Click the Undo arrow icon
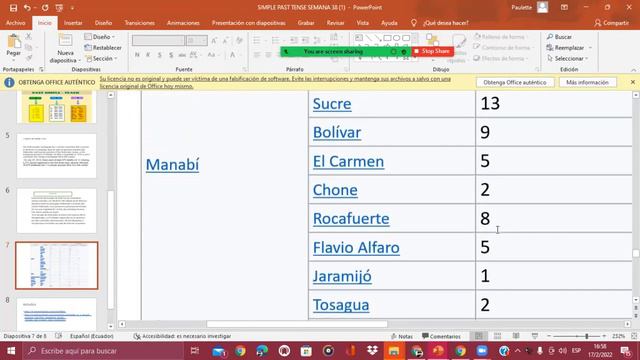Screen dimensions: 640x360 pos(27,8)
